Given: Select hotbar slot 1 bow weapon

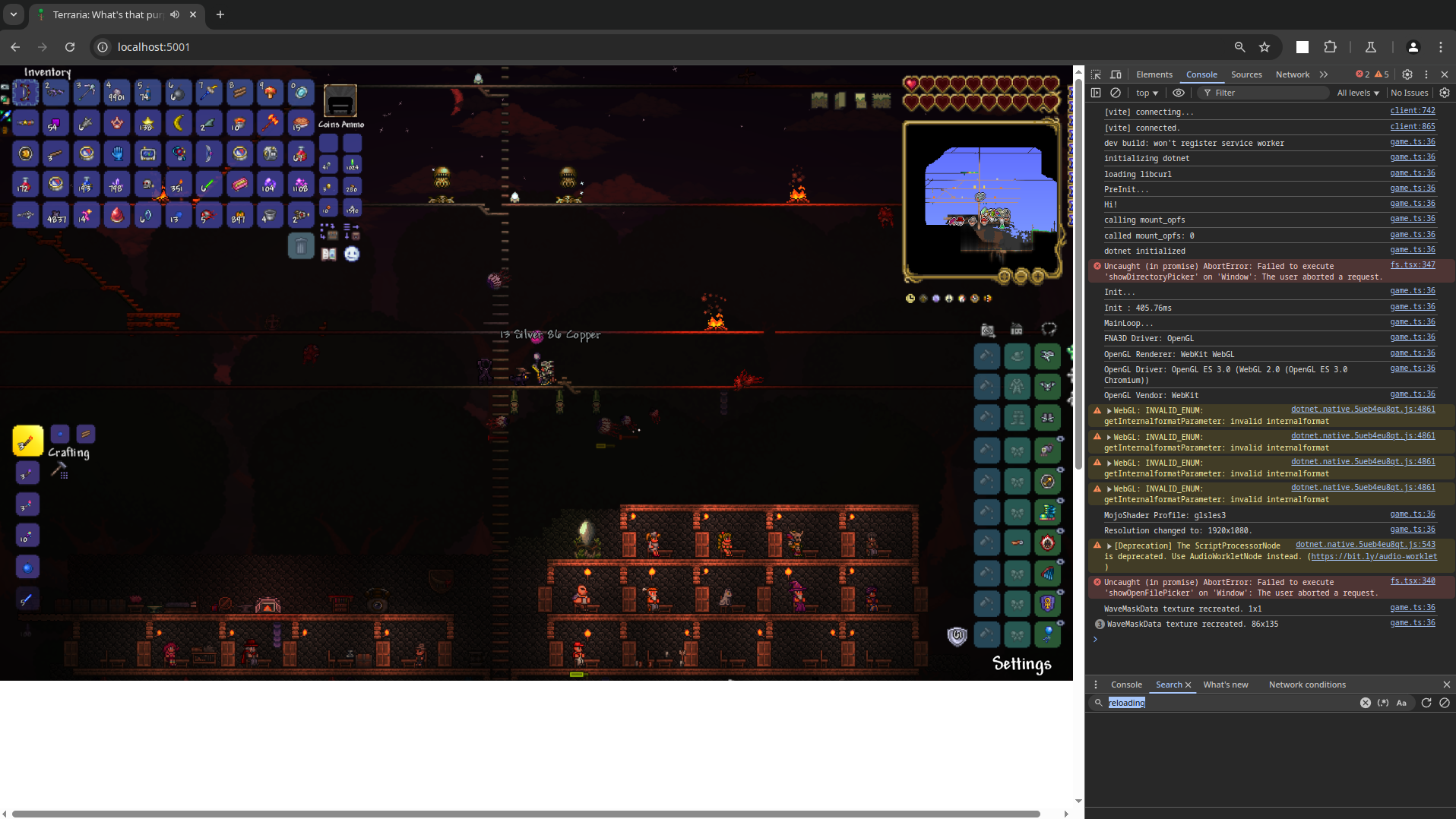Looking at the screenshot, I should [x=25, y=92].
